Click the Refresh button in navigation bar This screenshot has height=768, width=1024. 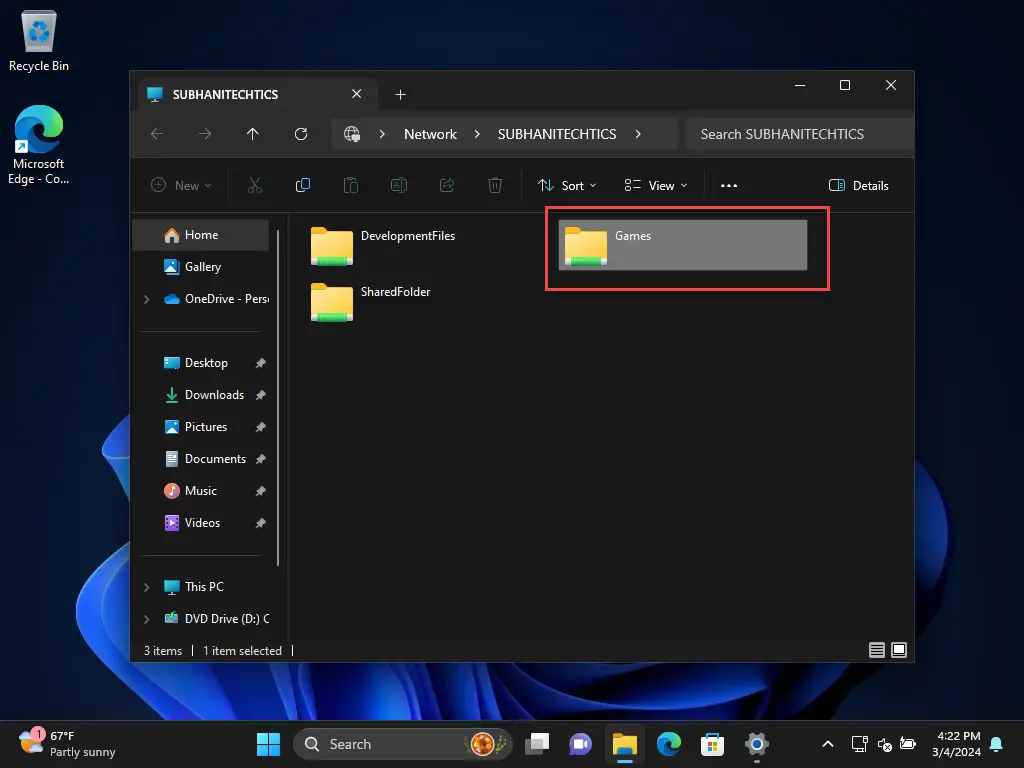coord(301,134)
